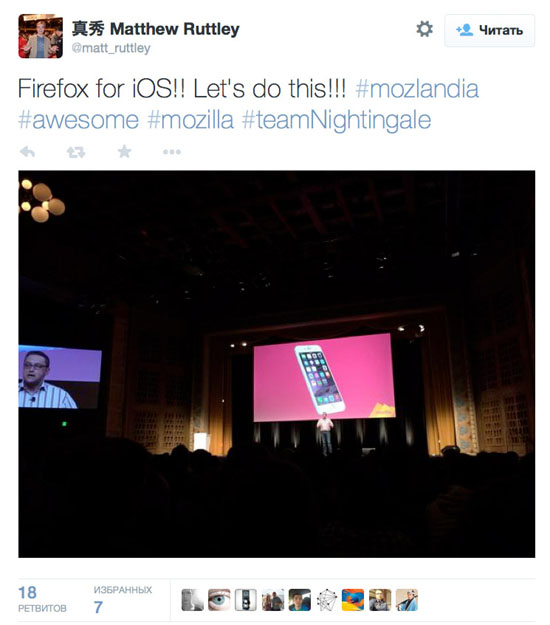
Task: View the 18 ретвитов retweets list
Action: [x=42, y=599]
